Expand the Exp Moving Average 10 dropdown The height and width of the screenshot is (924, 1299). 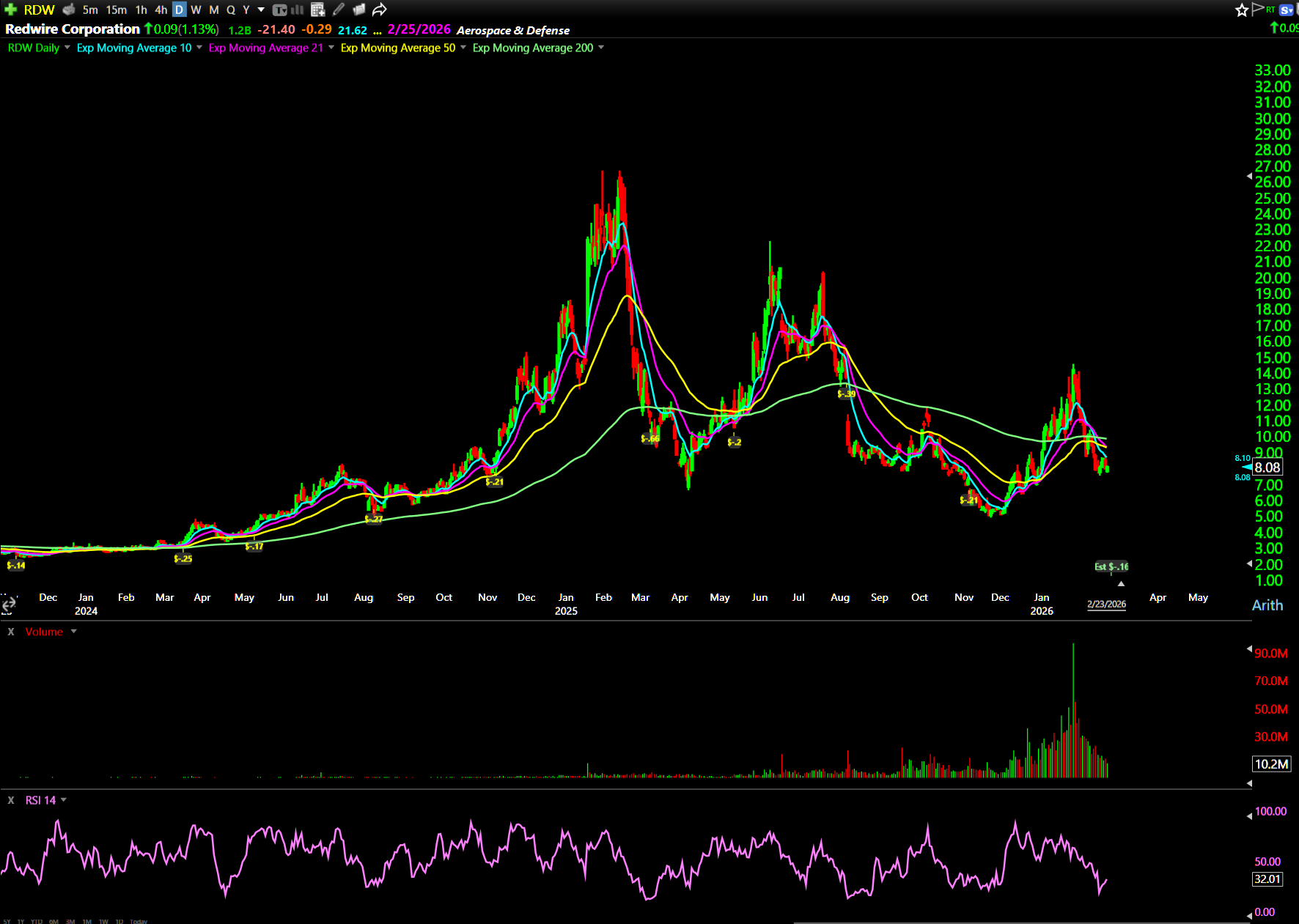click(x=199, y=48)
